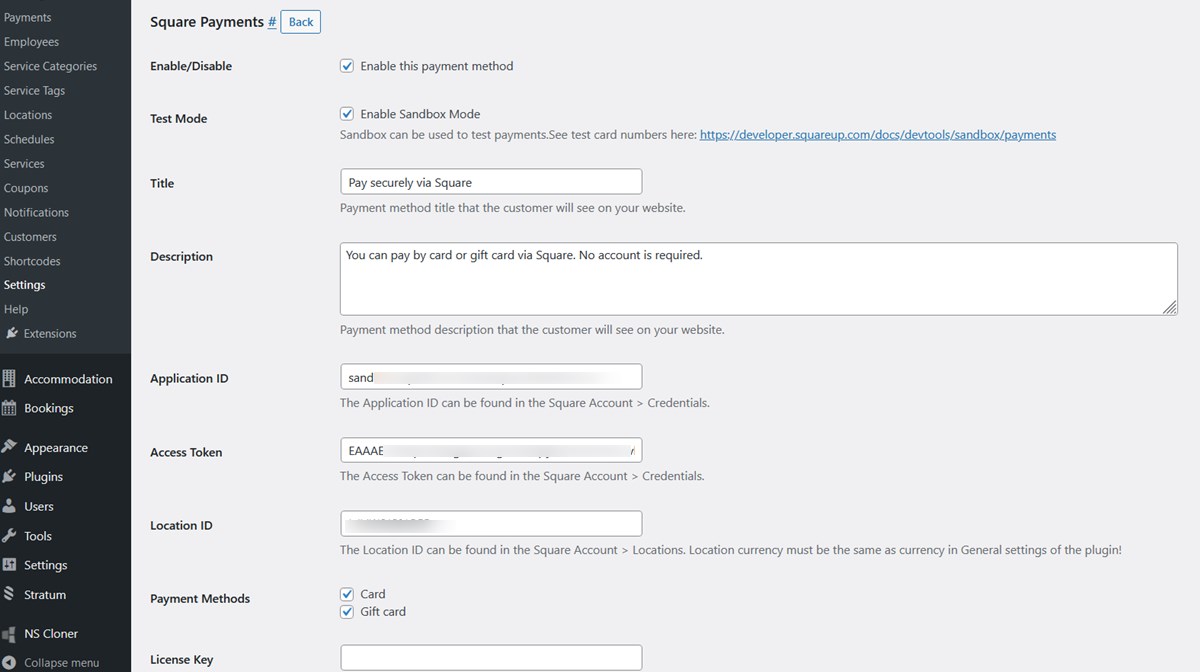
Task: Go to Service Tags
Action: click(34, 90)
